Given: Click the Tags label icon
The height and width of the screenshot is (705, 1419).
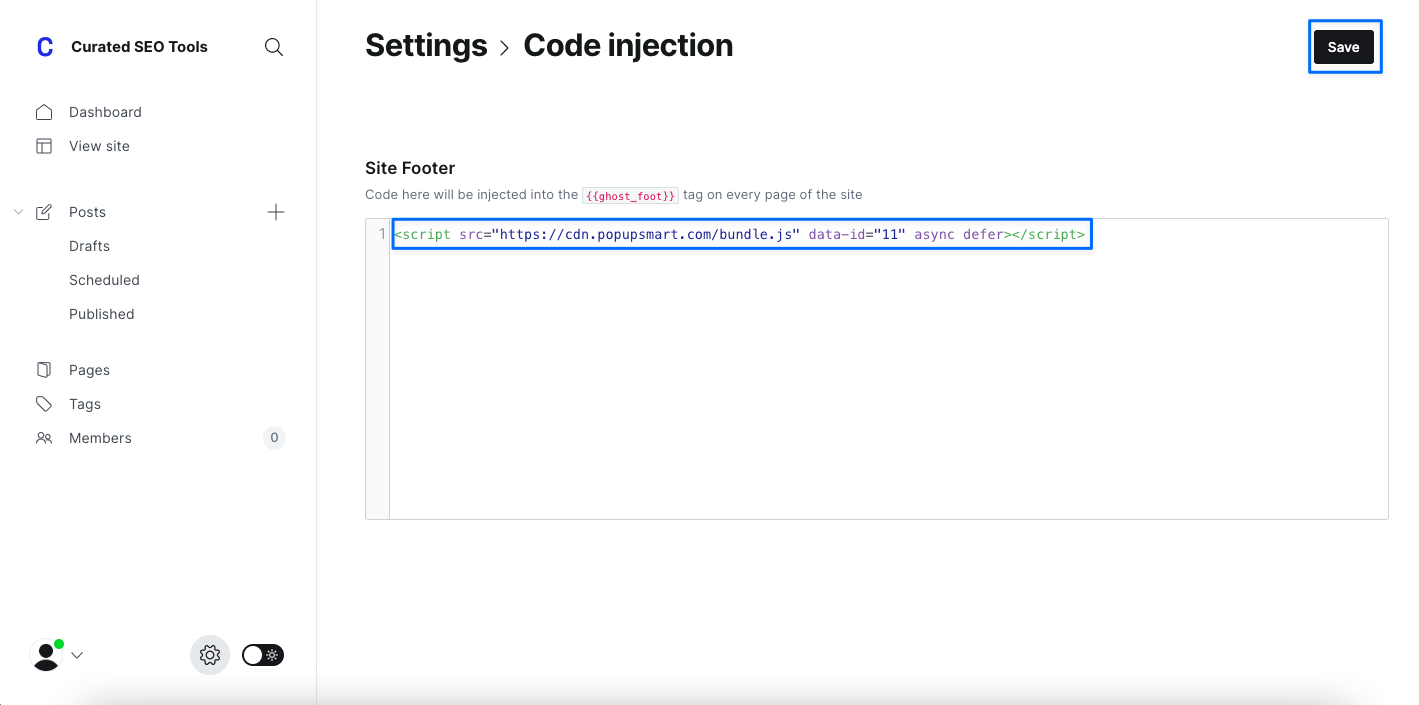Looking at the screenshot, I should coord(44,404).
